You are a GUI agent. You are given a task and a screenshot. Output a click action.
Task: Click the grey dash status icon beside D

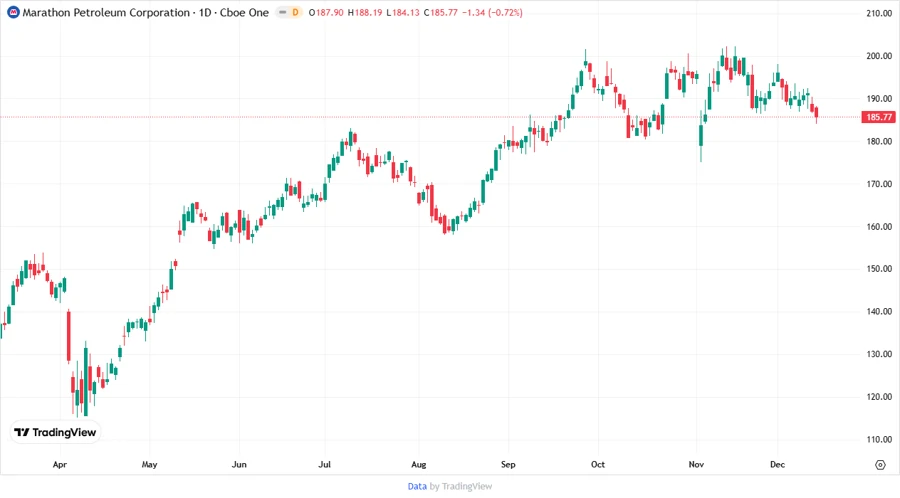[282, 12]
